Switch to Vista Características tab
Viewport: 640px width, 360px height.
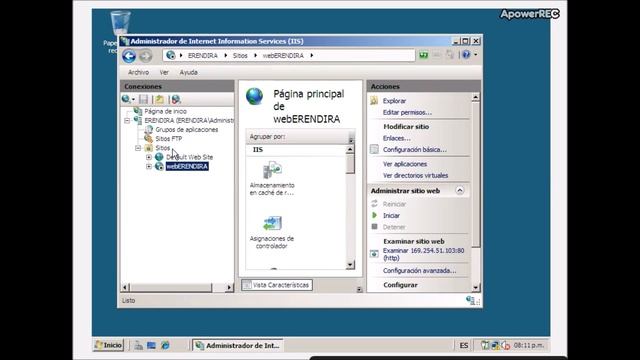tap(277, 285)
